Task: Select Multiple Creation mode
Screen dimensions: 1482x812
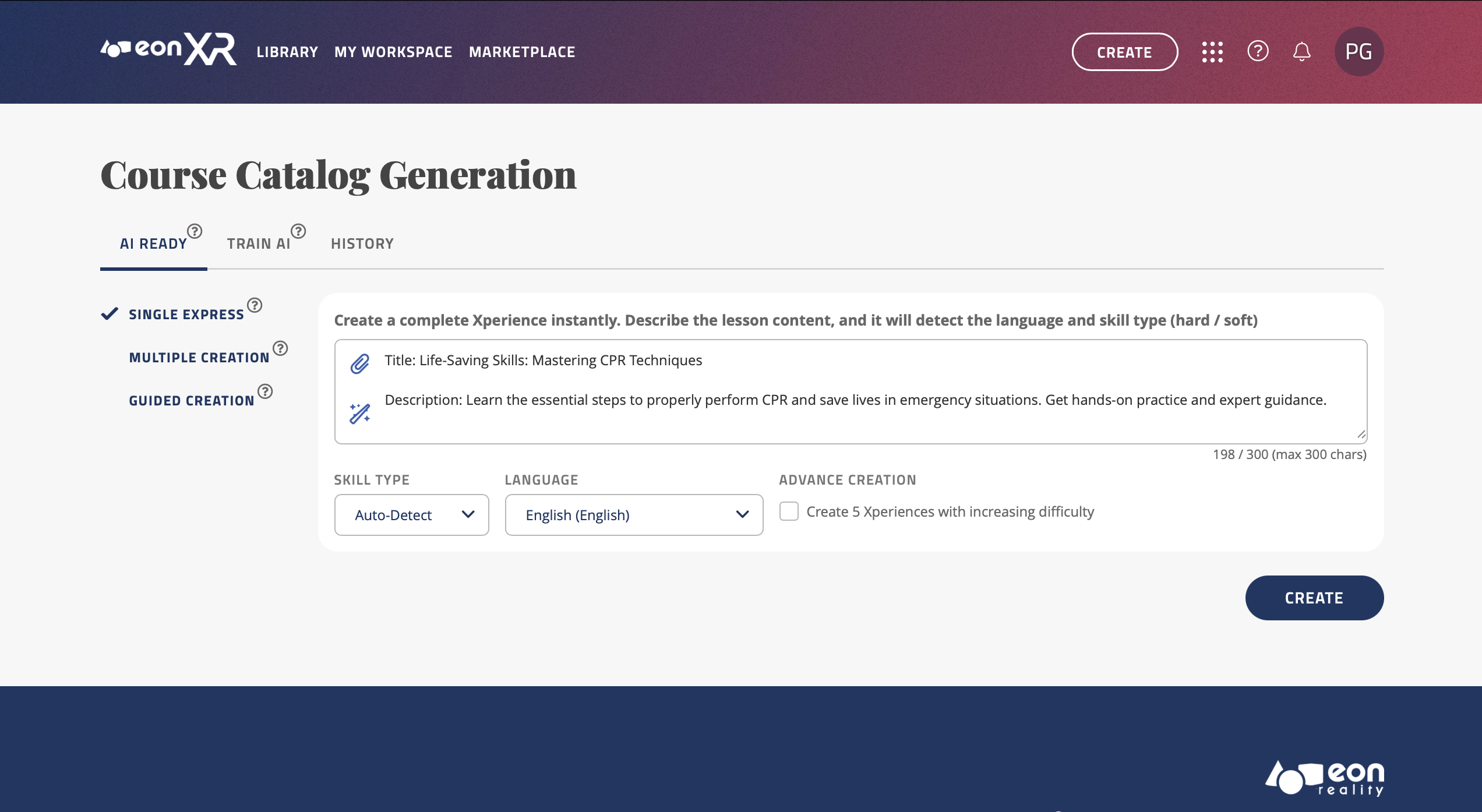Action: pyautogui.click(x=199, y=358)
